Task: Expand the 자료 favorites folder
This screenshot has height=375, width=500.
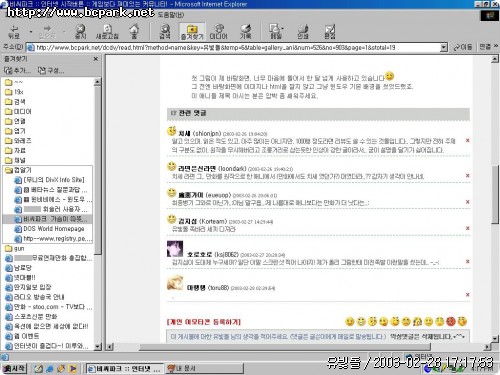Action: pos(15,150)
